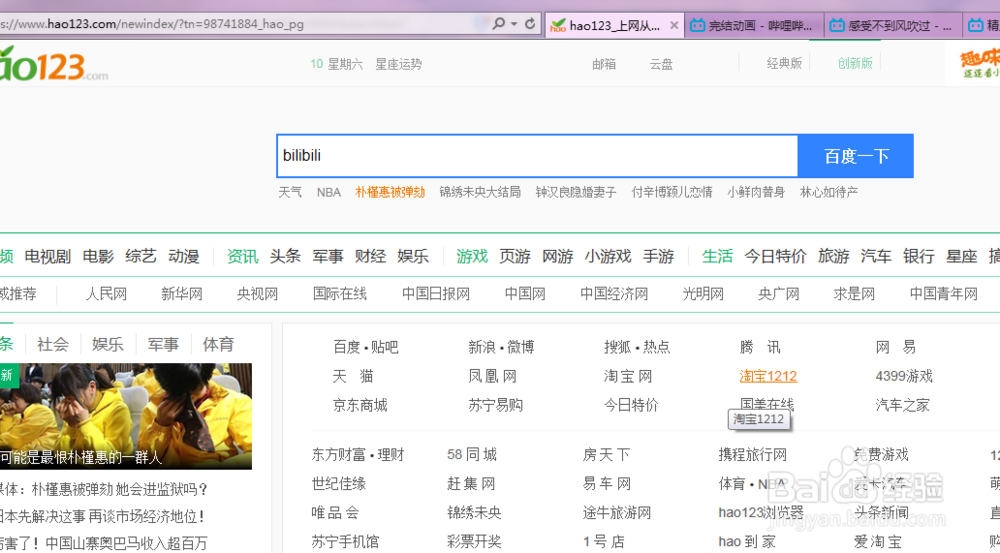Viewport: 1000px width, 553px height.
Task: Switch to the 社会 news tab
Action: [53, 344]
